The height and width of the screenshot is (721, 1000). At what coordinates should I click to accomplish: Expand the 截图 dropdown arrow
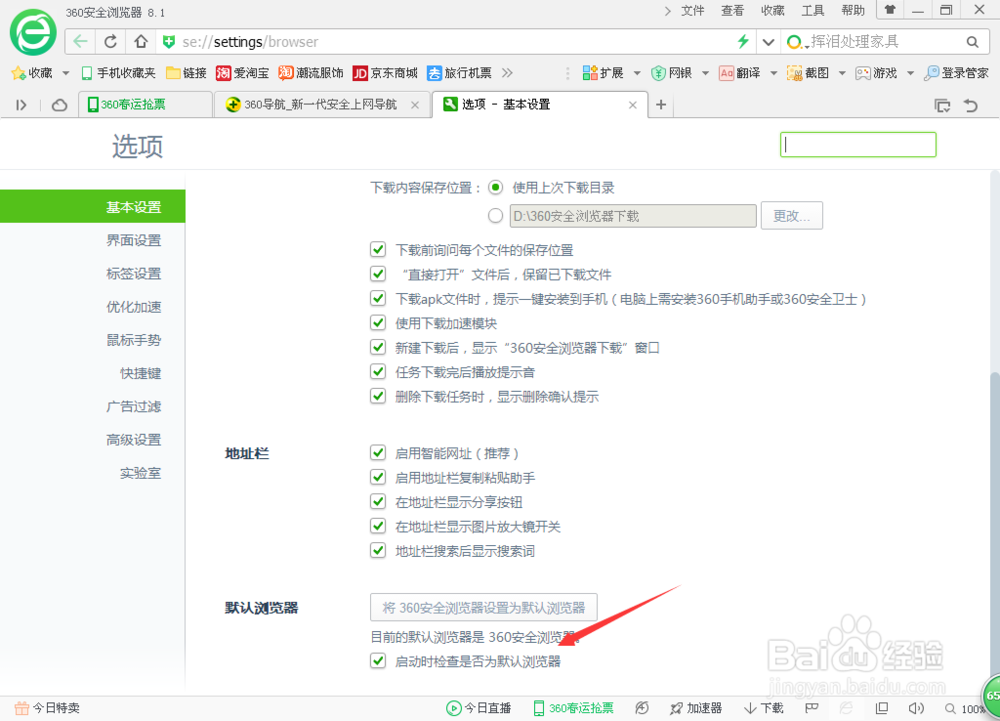point(842,73)
